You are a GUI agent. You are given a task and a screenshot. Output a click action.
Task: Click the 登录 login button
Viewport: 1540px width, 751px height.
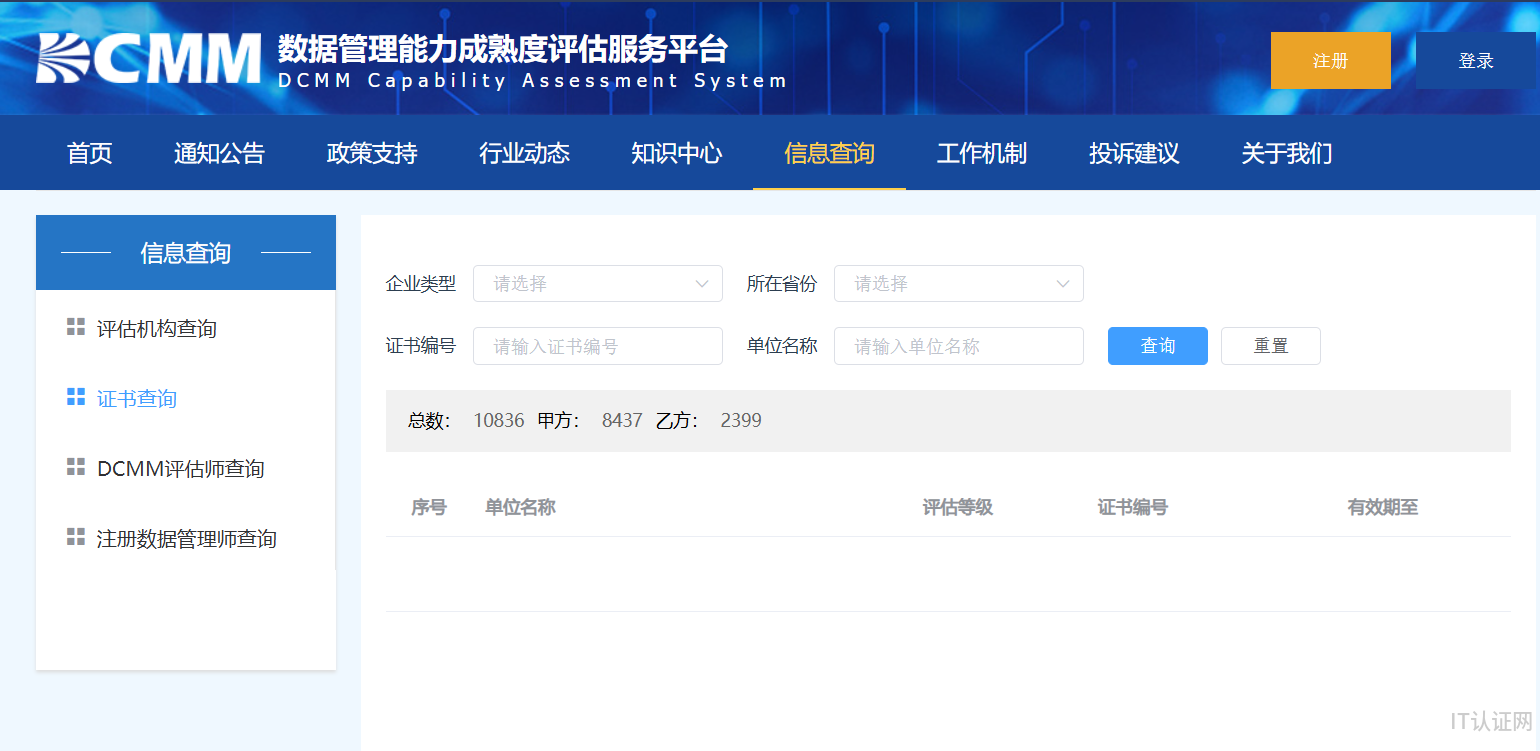[1475, 61]
